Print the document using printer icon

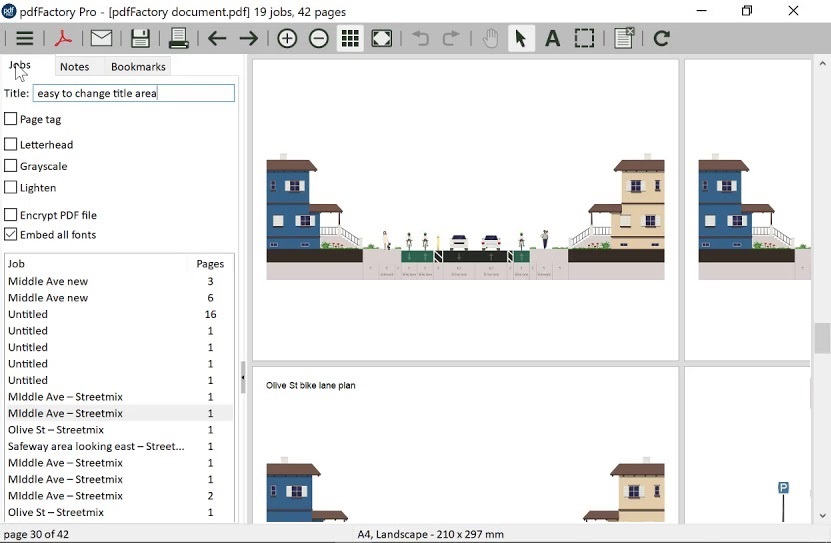179,39
